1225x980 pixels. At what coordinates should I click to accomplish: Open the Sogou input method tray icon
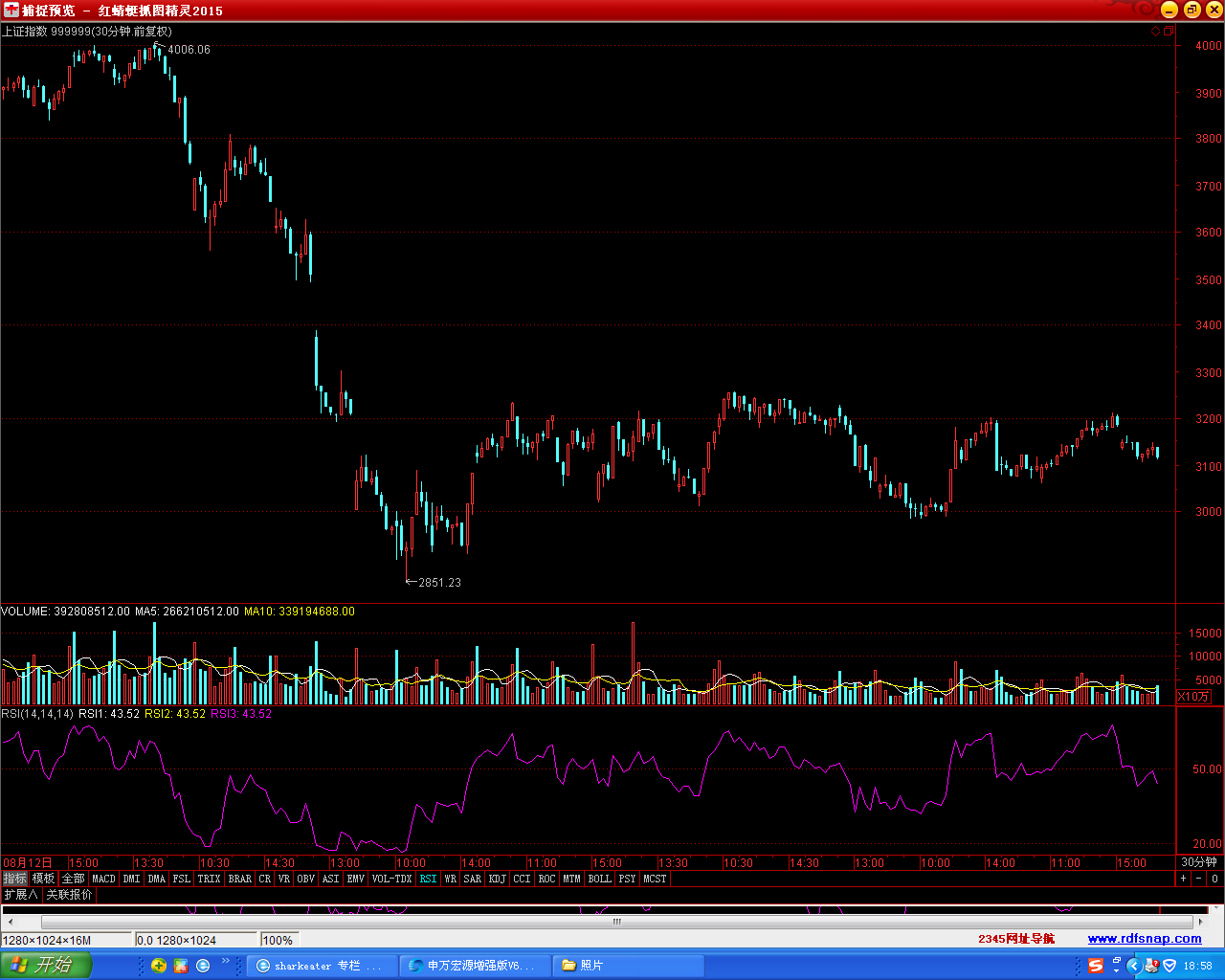click(1096, 966)
